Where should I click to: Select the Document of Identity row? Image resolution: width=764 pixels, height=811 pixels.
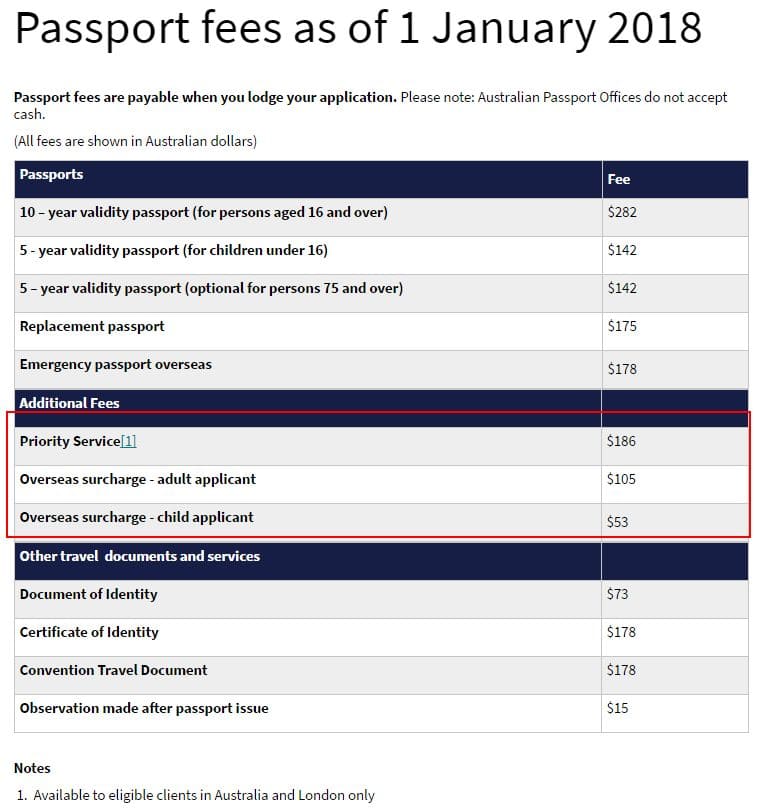click(381, 599)
